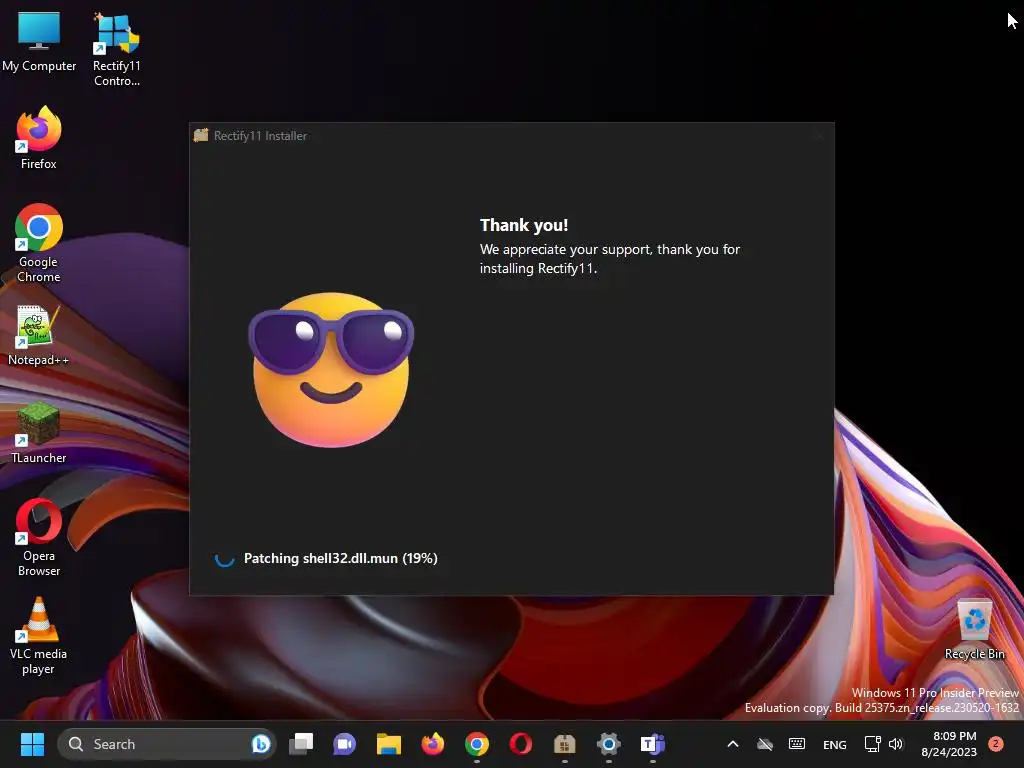Open File Explorer from the taskbar
The height and width of the screenshot is (768, 1024).
[x=389, y=744]
